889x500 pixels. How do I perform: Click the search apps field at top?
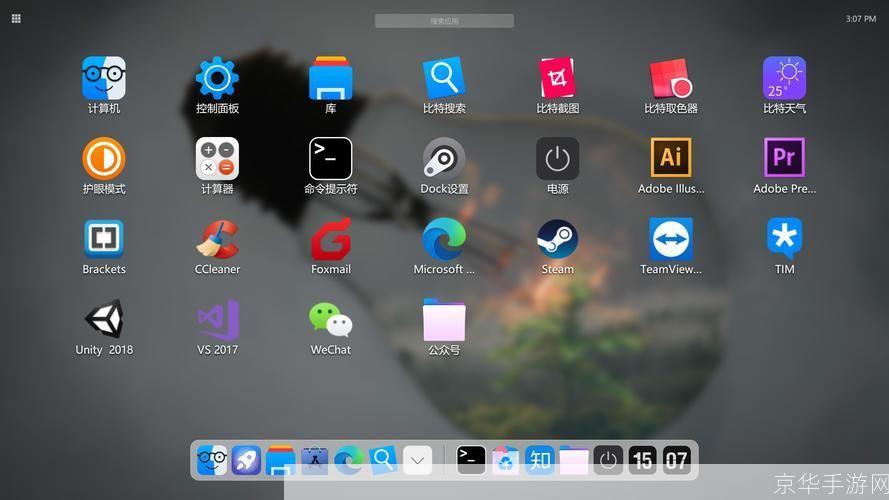click(444, 21)
